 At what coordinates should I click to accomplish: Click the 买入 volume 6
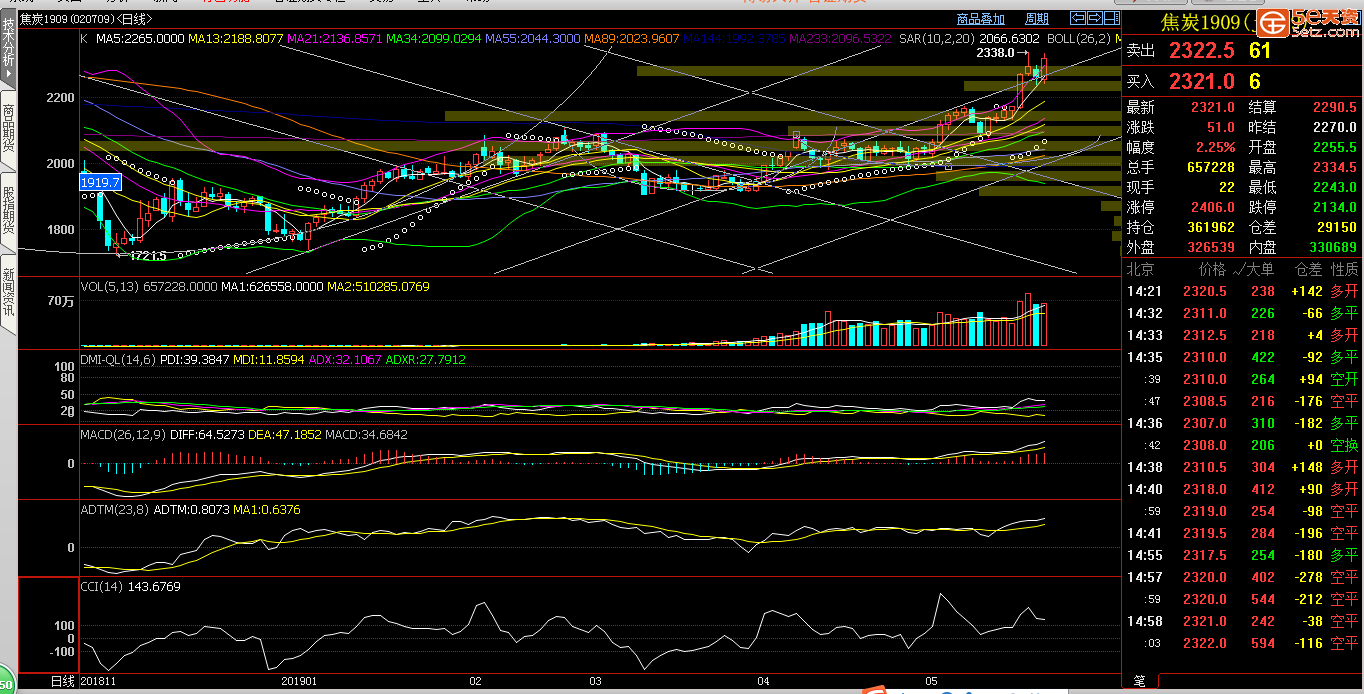[x=1254, y=82]
